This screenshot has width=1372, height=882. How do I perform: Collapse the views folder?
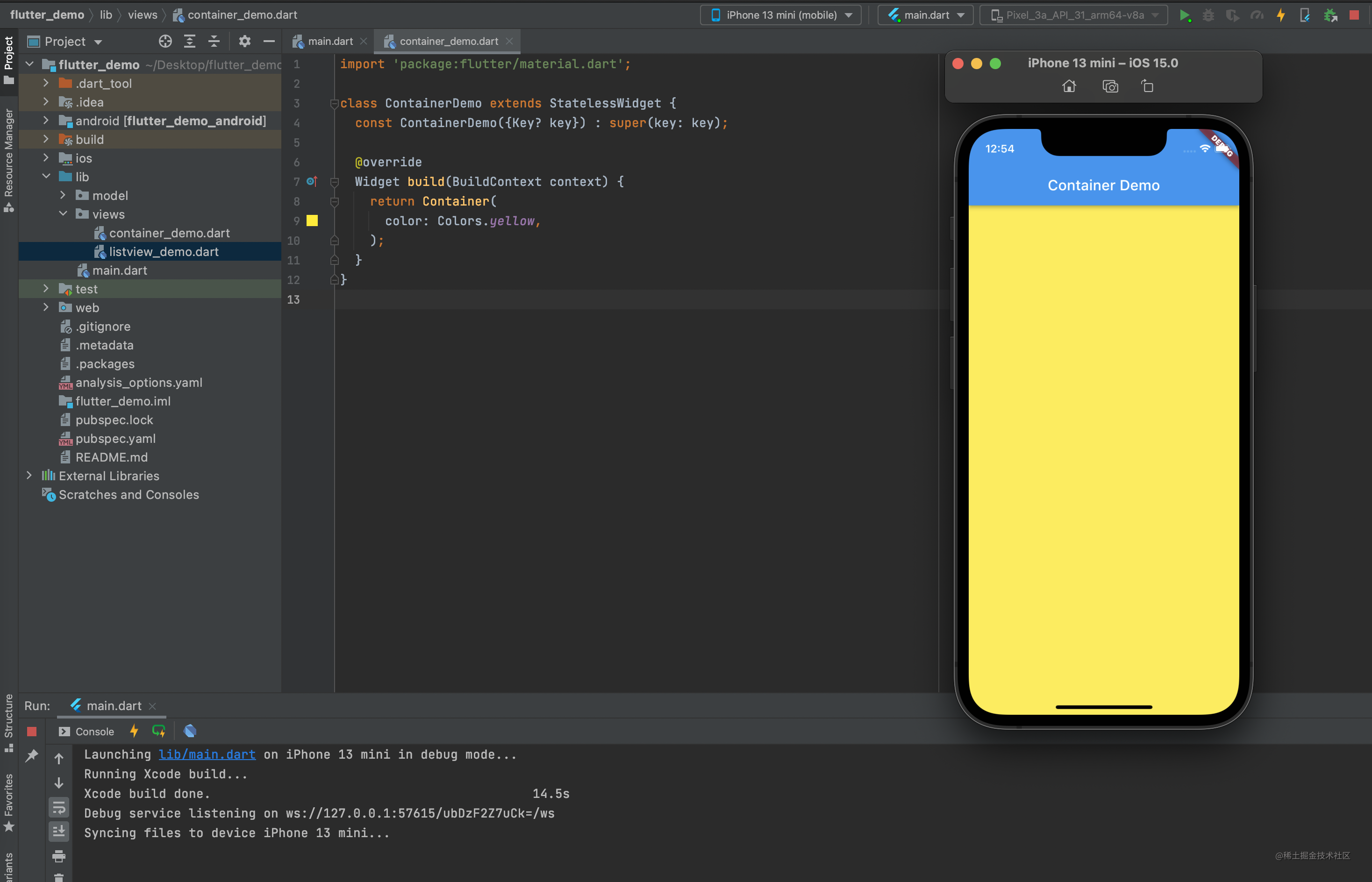(x=63, y=213)
